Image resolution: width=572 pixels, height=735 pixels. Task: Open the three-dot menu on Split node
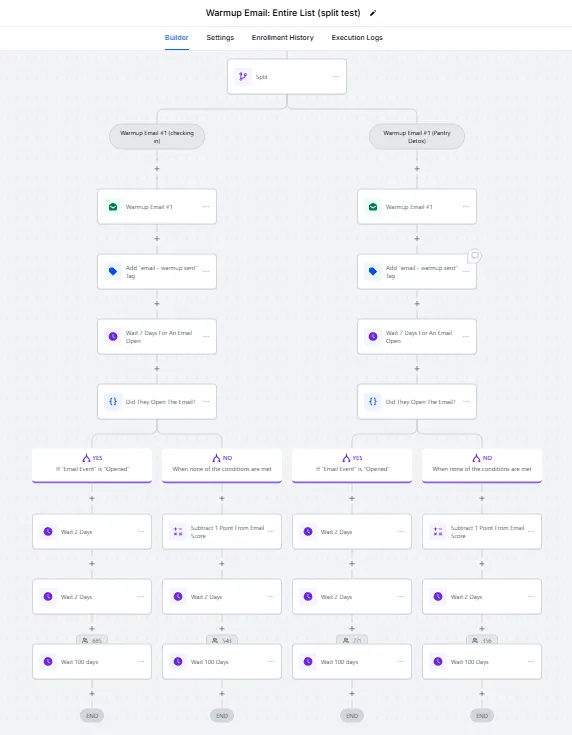pyautogui.click(x=336, y=76)
